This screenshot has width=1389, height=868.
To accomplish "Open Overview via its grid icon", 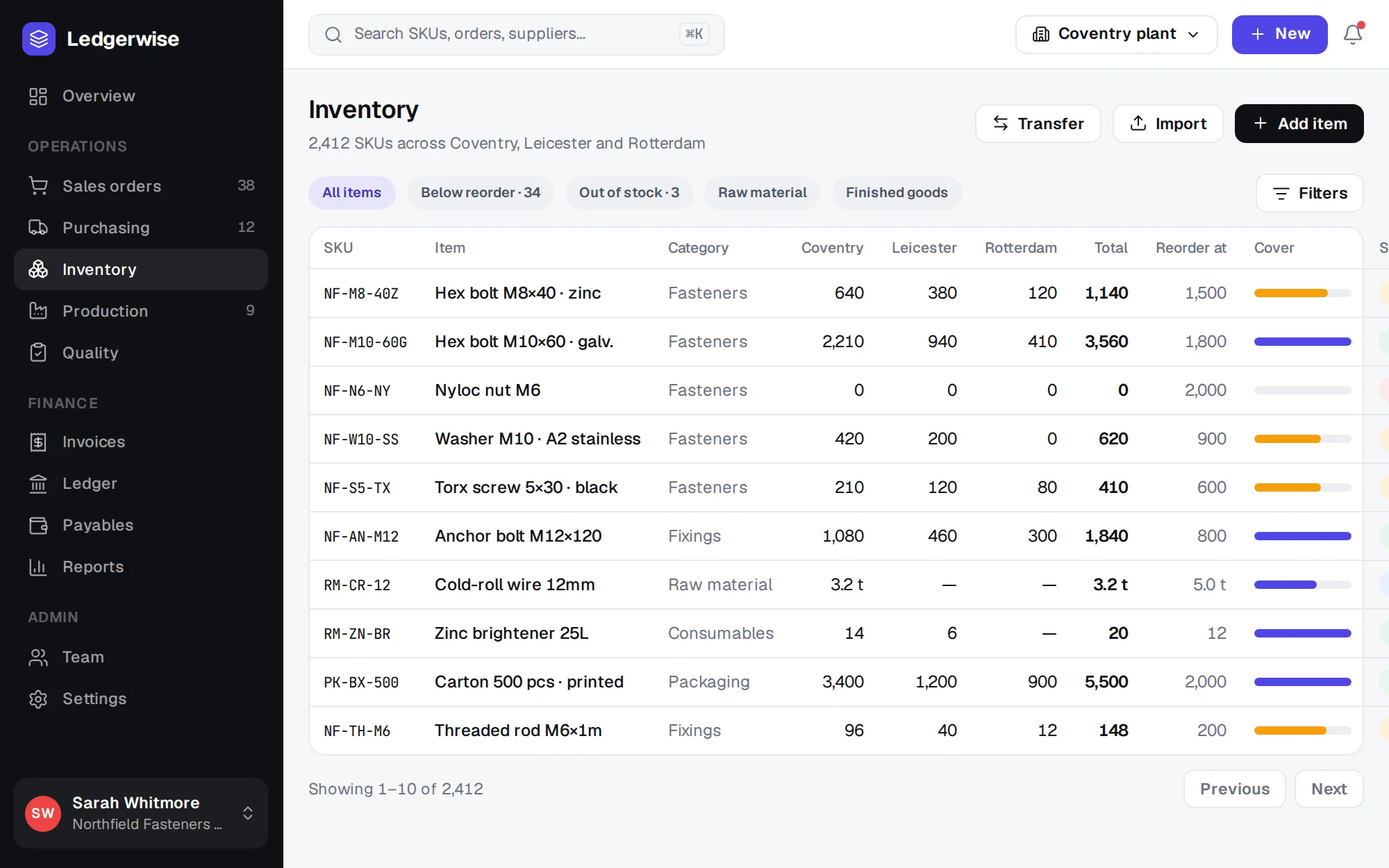I will (x=38, y=97).
